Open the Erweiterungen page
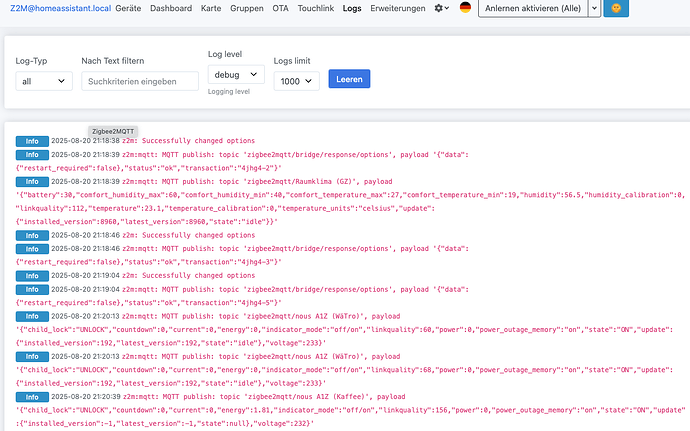The image size is (690, 431). pos(398,8)
